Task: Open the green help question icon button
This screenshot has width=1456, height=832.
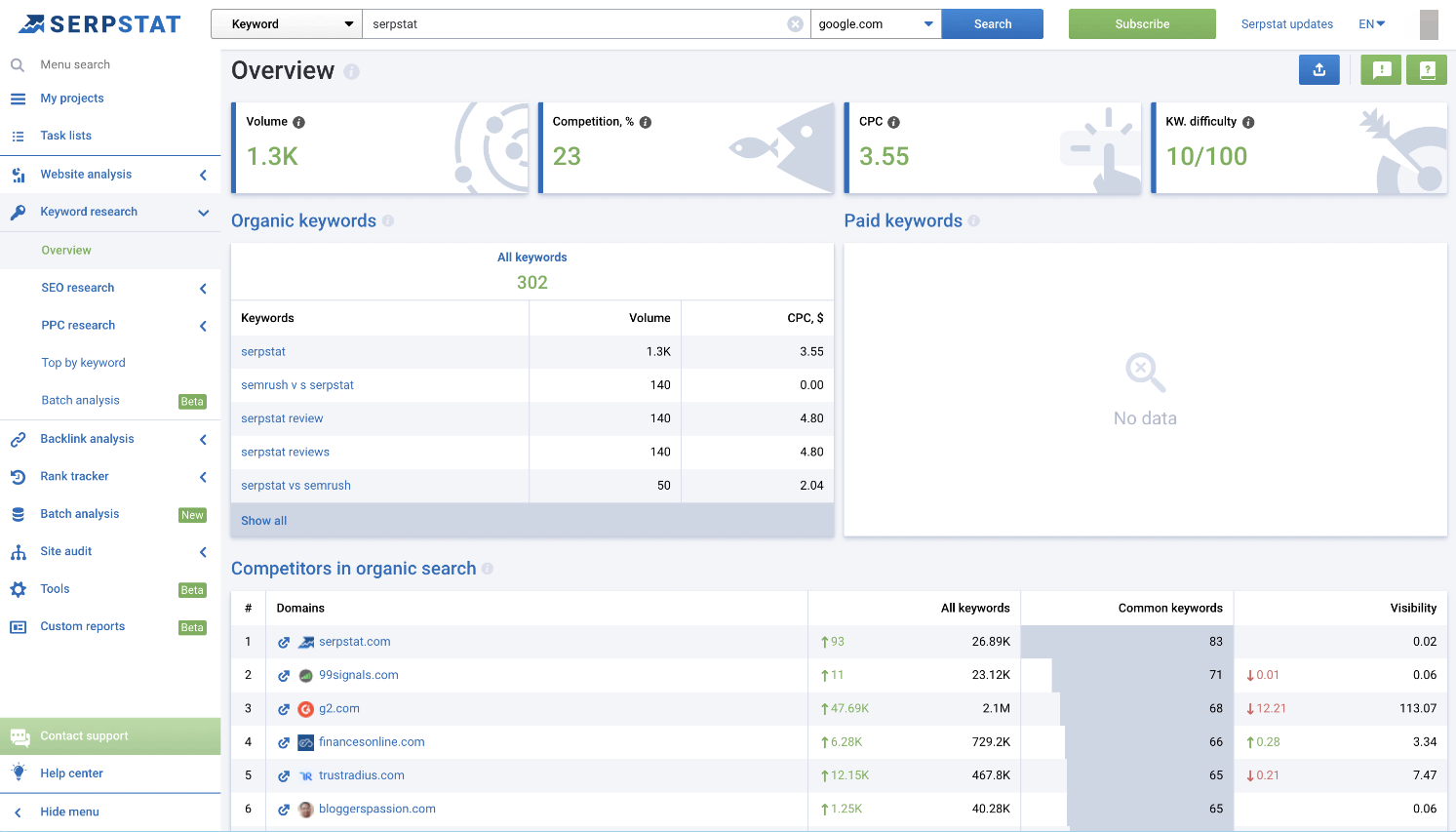Action: (x=1427, y=69)
